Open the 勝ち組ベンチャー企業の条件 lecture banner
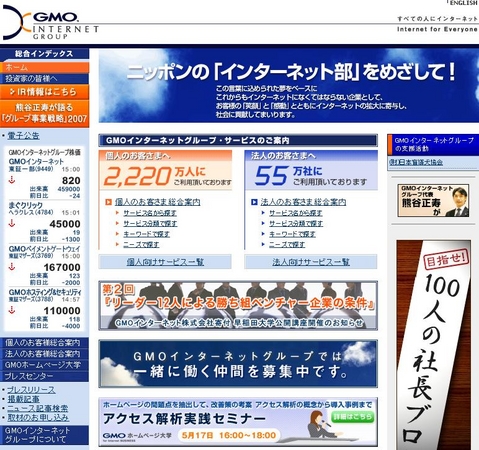Image resolution: width=479 pixels, height=450 pixels. (x=238, y=306)
